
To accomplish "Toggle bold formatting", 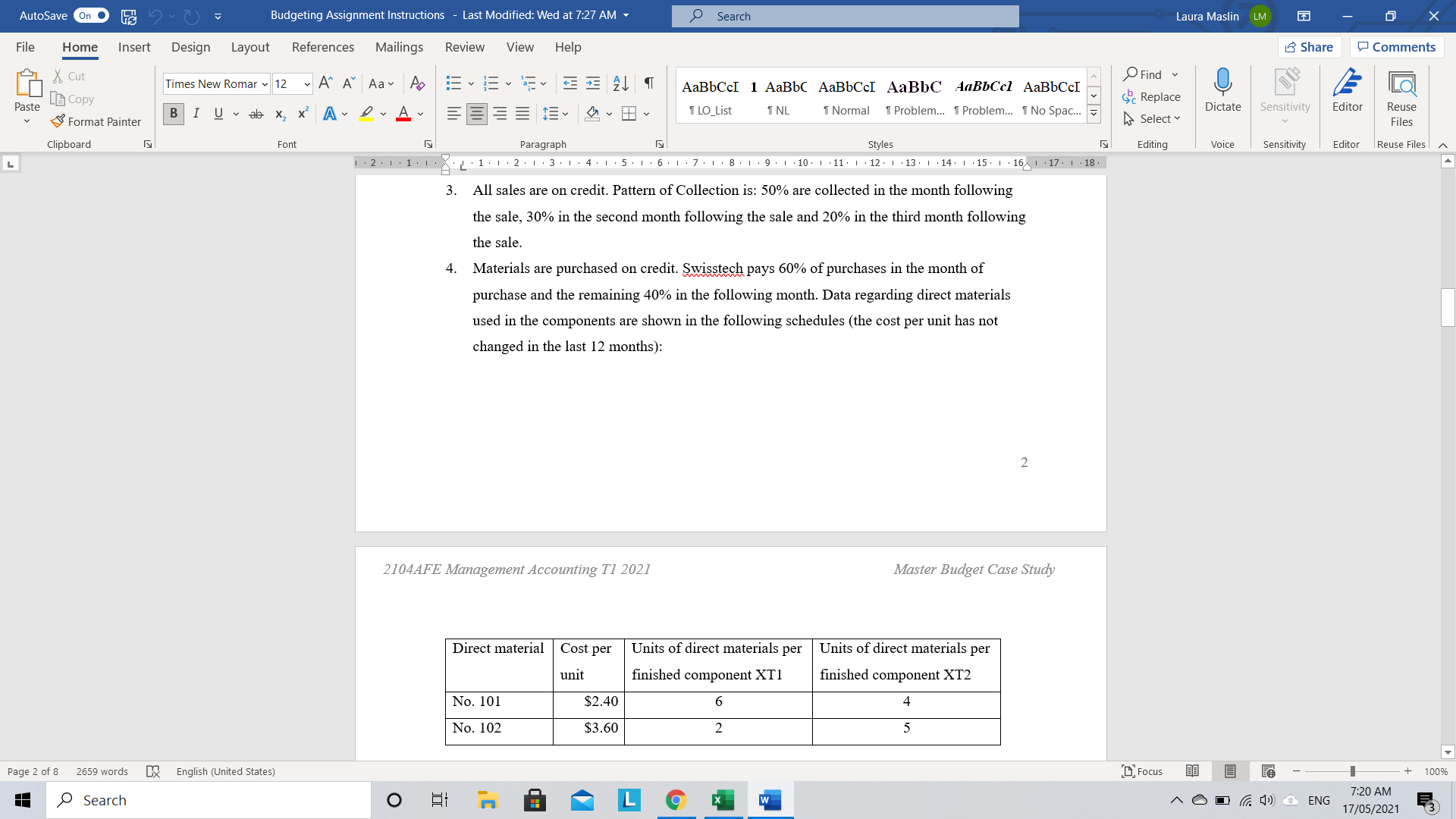I will coord(173,114).
